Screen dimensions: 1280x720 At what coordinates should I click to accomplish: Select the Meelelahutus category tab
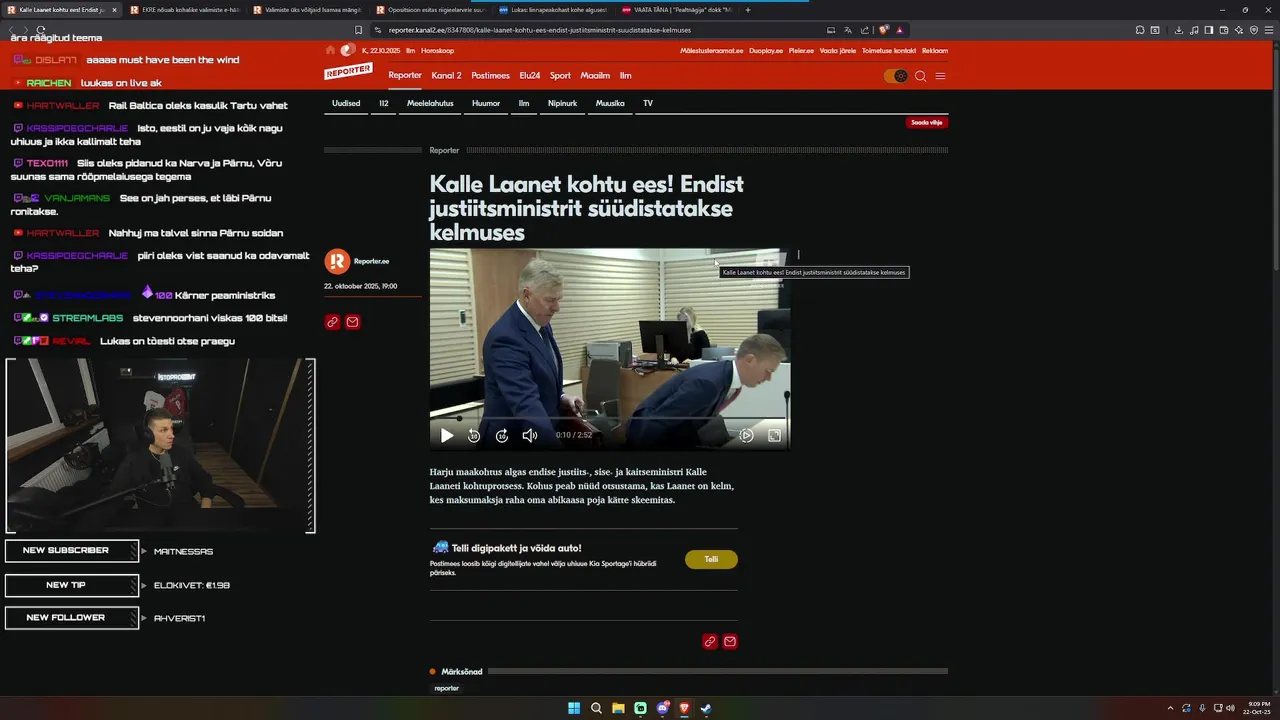tap(430, 103)
